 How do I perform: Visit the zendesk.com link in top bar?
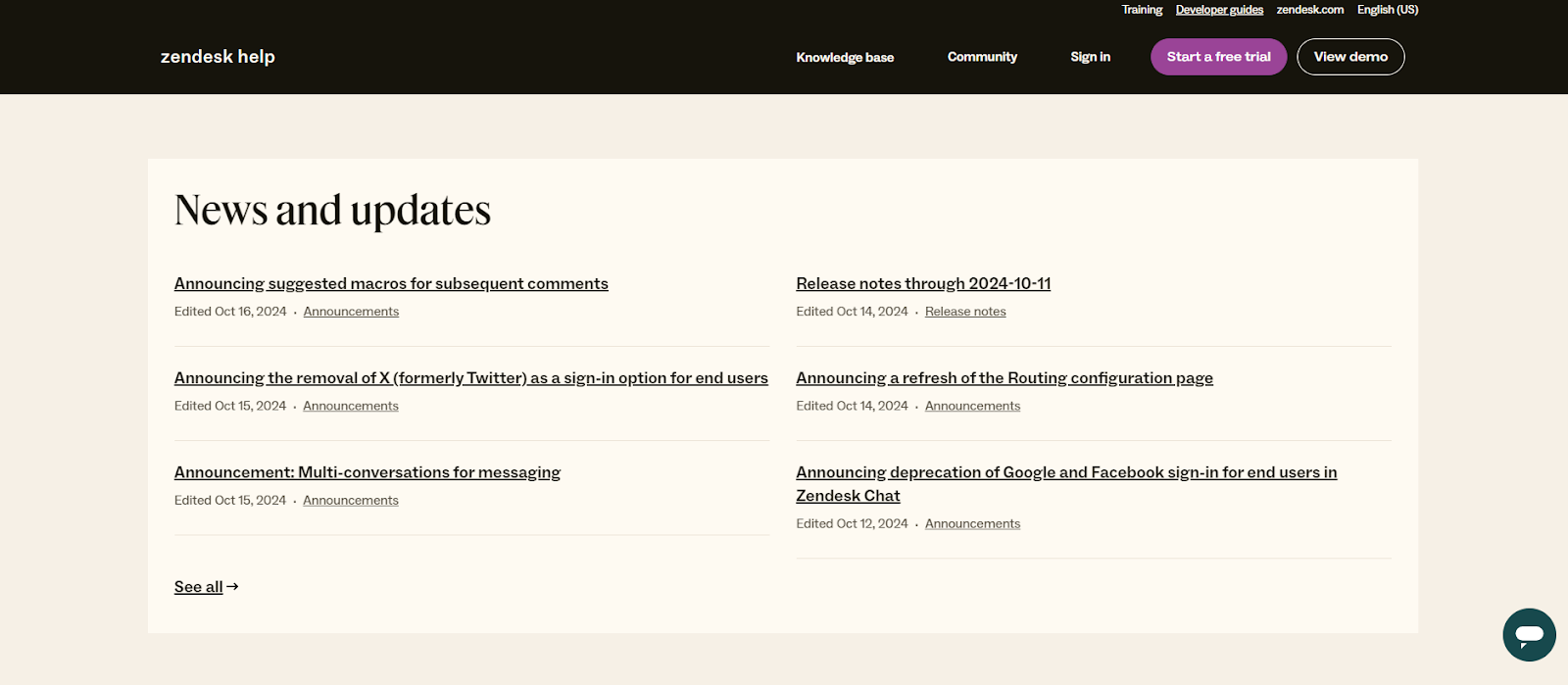[x=1310, y=10]
